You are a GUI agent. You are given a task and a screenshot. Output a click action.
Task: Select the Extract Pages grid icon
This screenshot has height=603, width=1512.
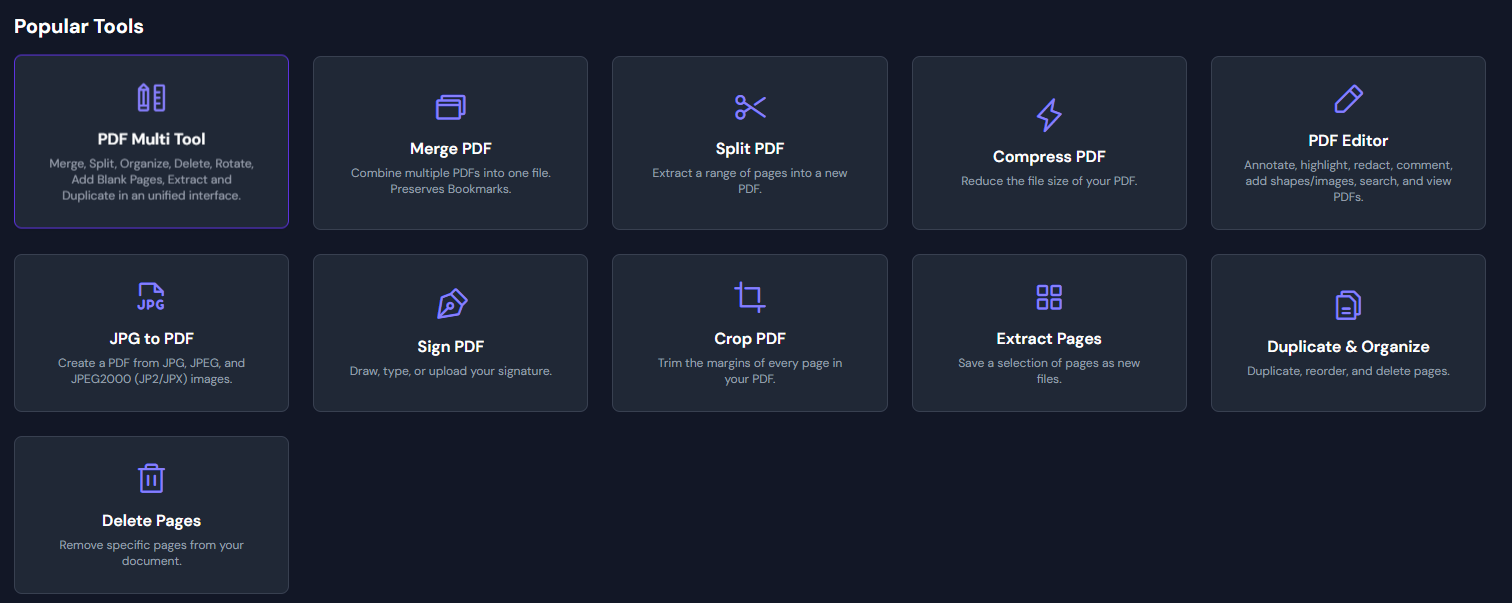coord(1049,297)
